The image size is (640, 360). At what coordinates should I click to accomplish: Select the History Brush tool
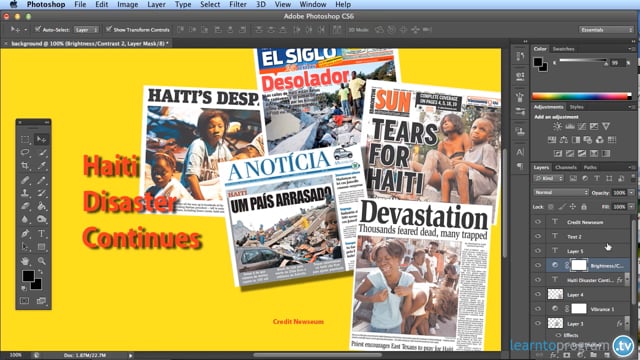pyautogui.click(x=41, y=193)
